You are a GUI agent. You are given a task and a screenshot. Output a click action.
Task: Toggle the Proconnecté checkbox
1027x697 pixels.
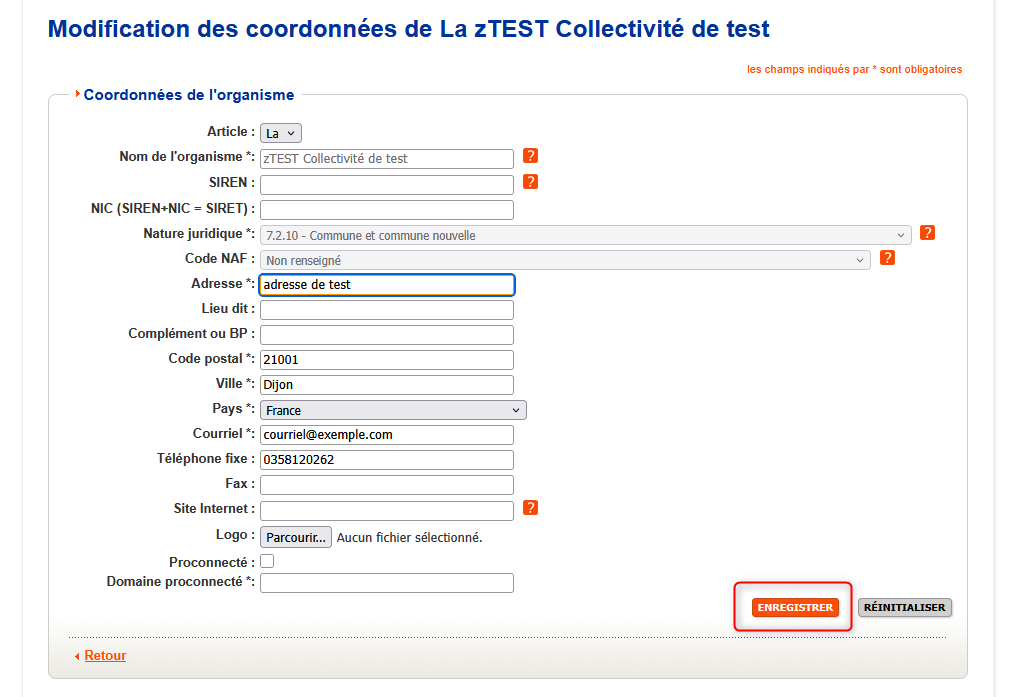point(267,562)
